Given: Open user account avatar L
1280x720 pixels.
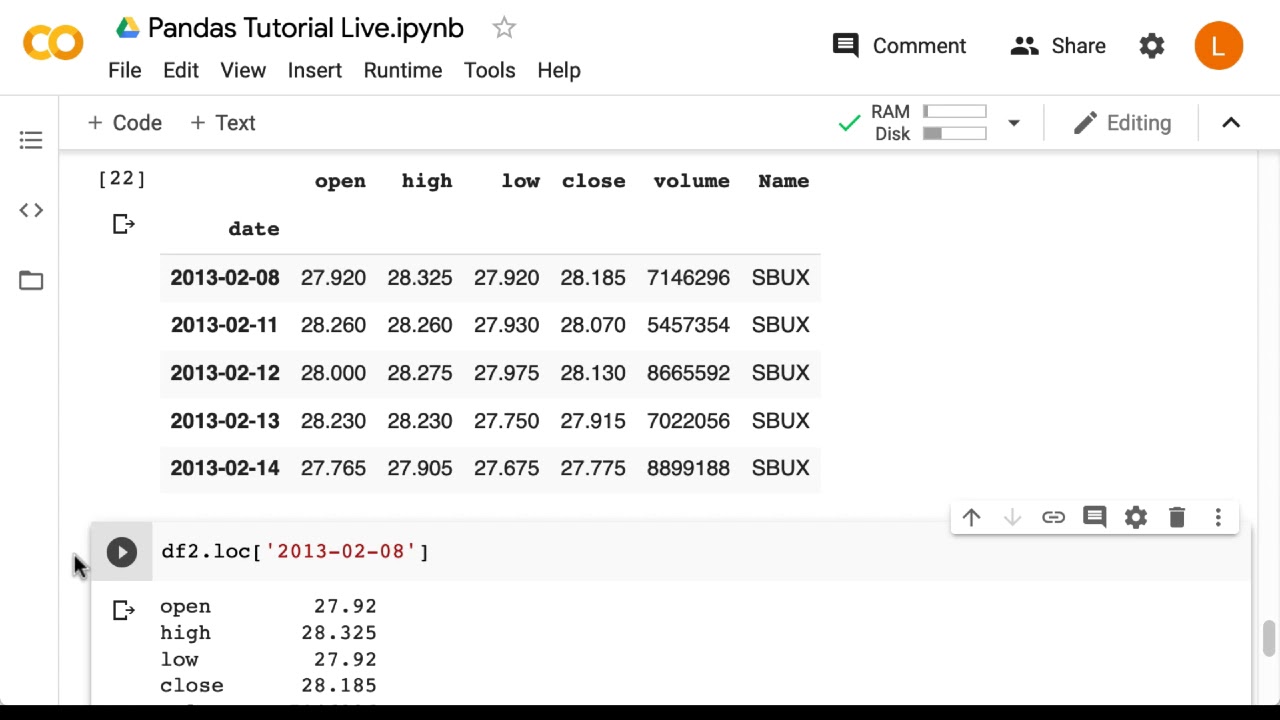Looking at the screenshot, I should point(1218,46).
